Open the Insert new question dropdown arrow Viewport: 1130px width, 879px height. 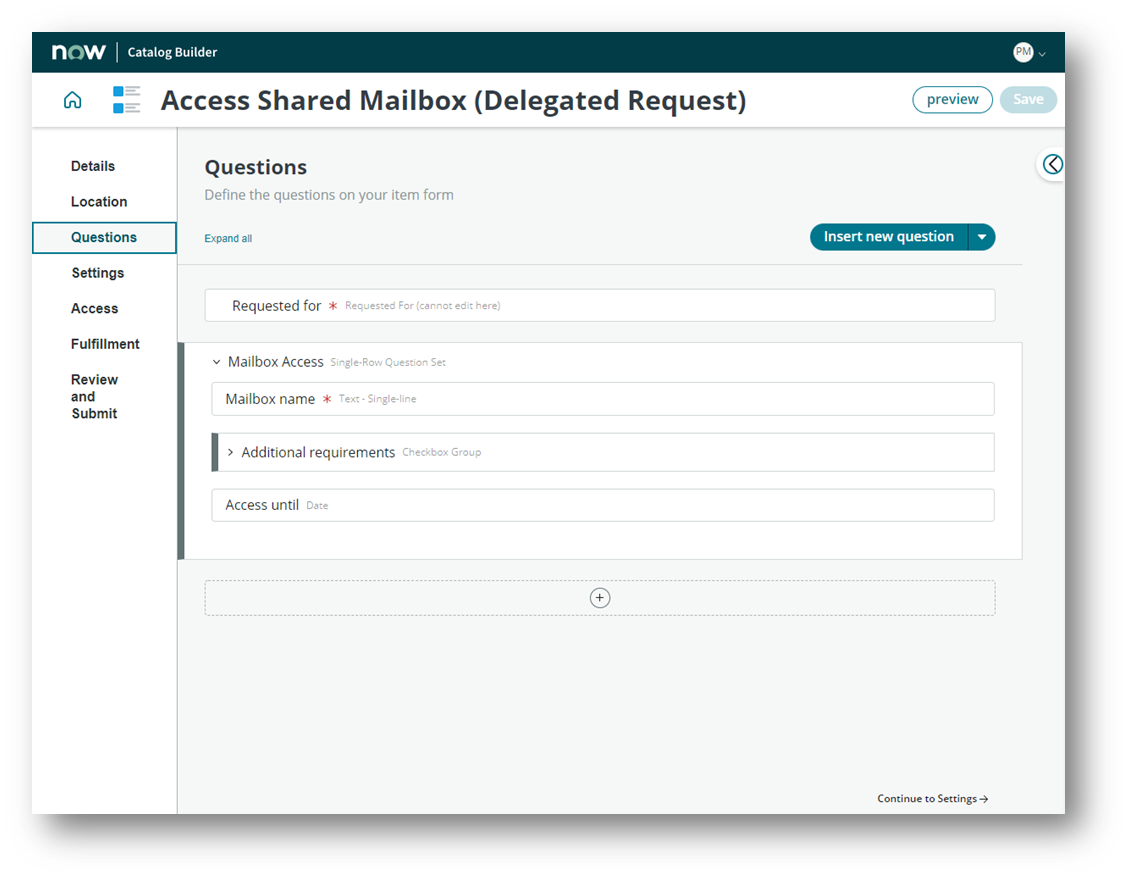coord(982,236)
